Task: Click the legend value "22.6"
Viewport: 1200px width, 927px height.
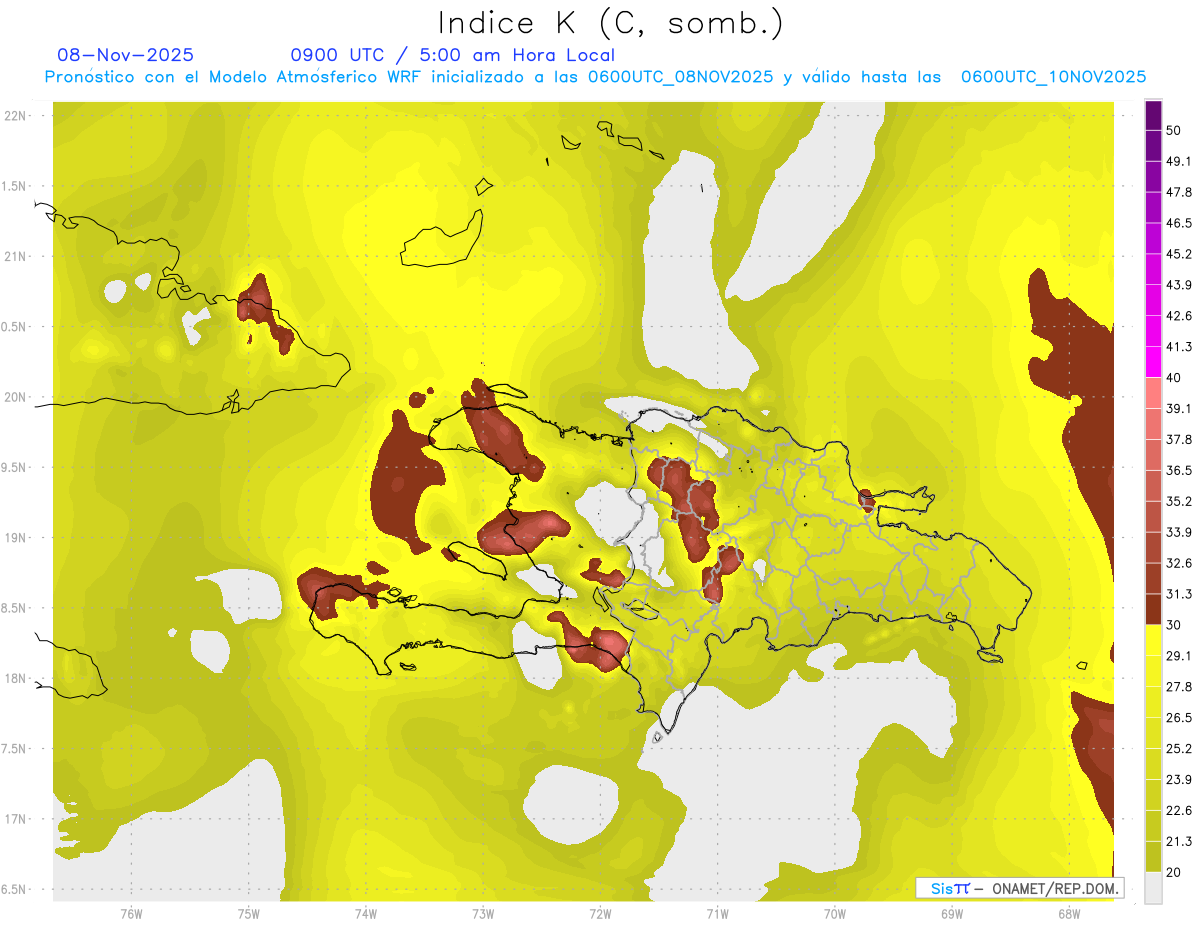Action: (1179, 811)
